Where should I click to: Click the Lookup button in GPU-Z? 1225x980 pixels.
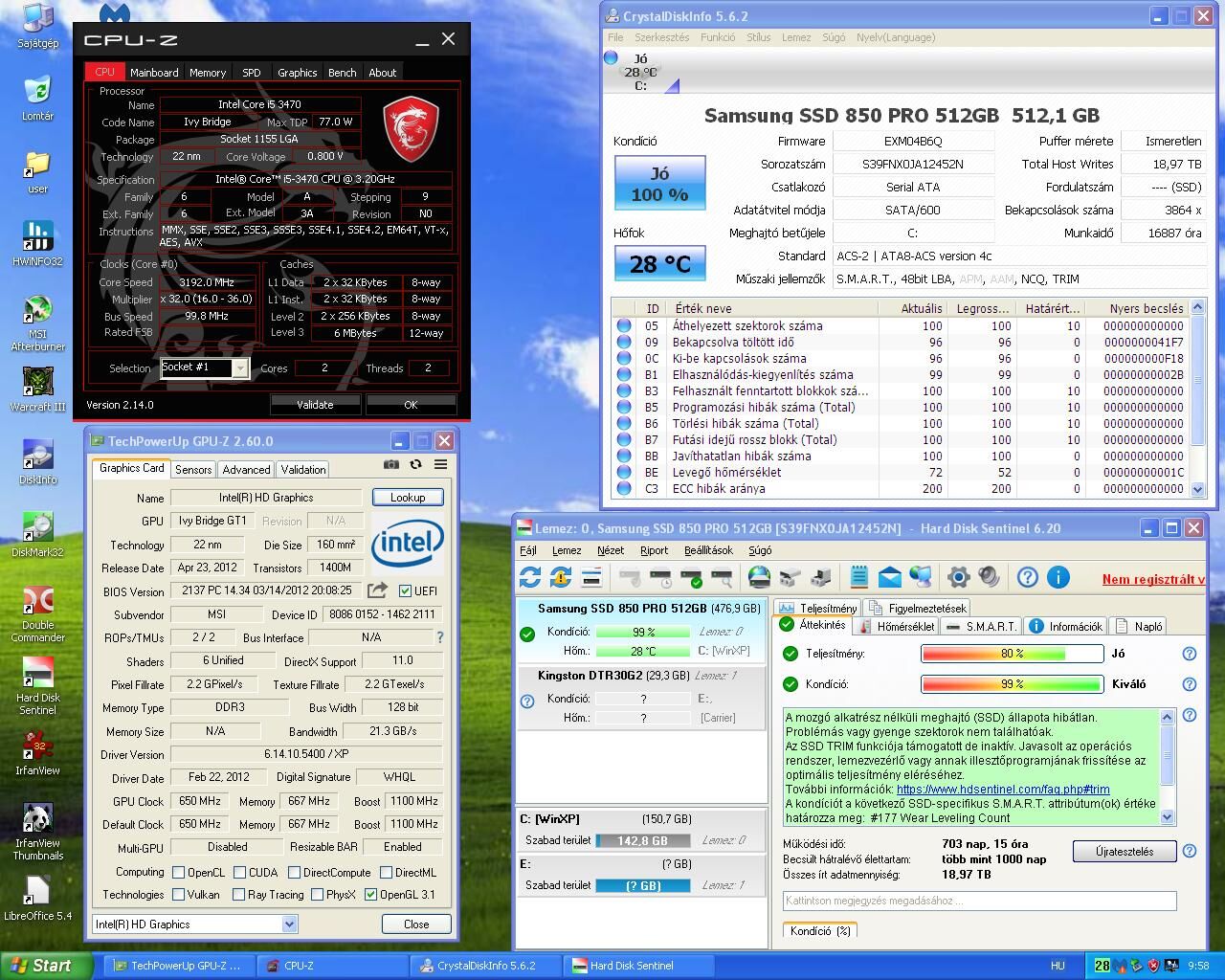pyautogui.click(x=408, y=497)
